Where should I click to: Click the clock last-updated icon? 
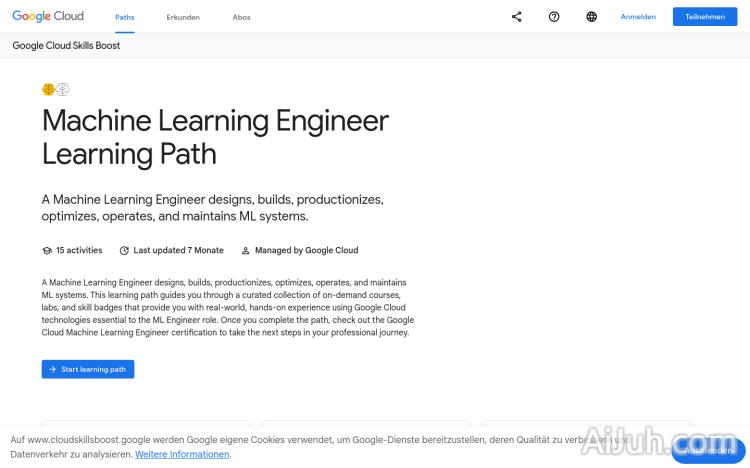pyautogui.click(x=124, y=250)
